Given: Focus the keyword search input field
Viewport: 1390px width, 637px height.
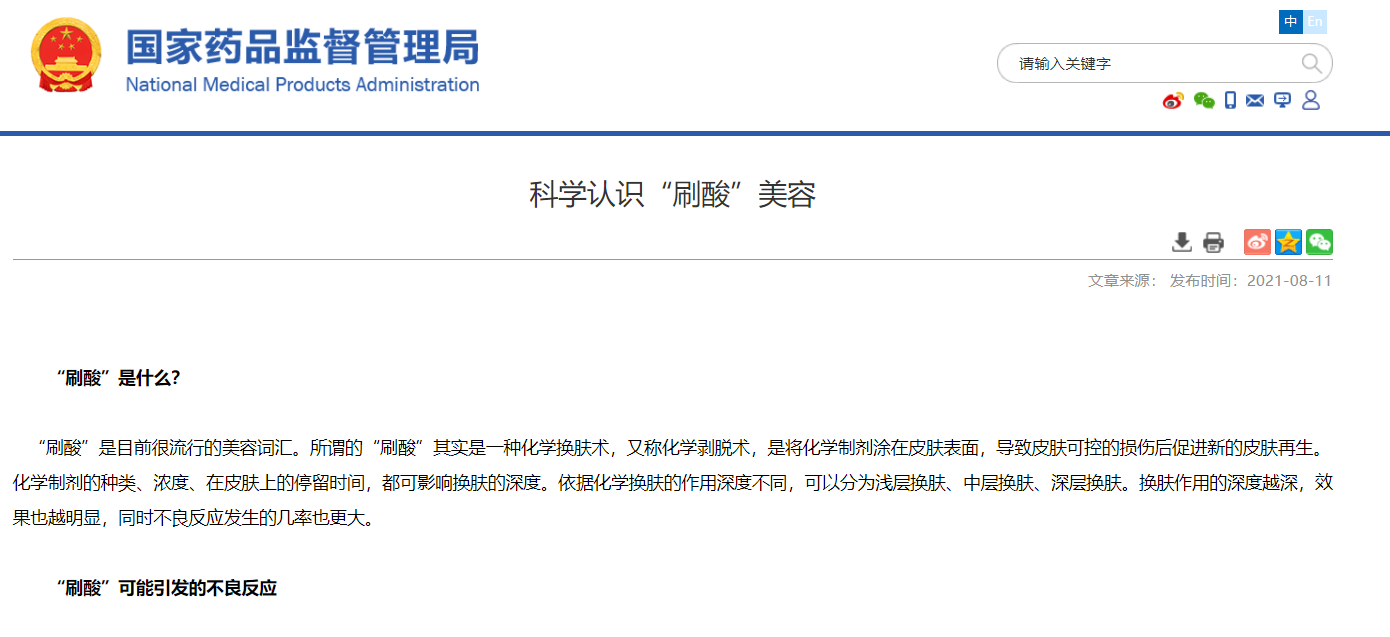Looking at the screenshot, I should 1150,64.
